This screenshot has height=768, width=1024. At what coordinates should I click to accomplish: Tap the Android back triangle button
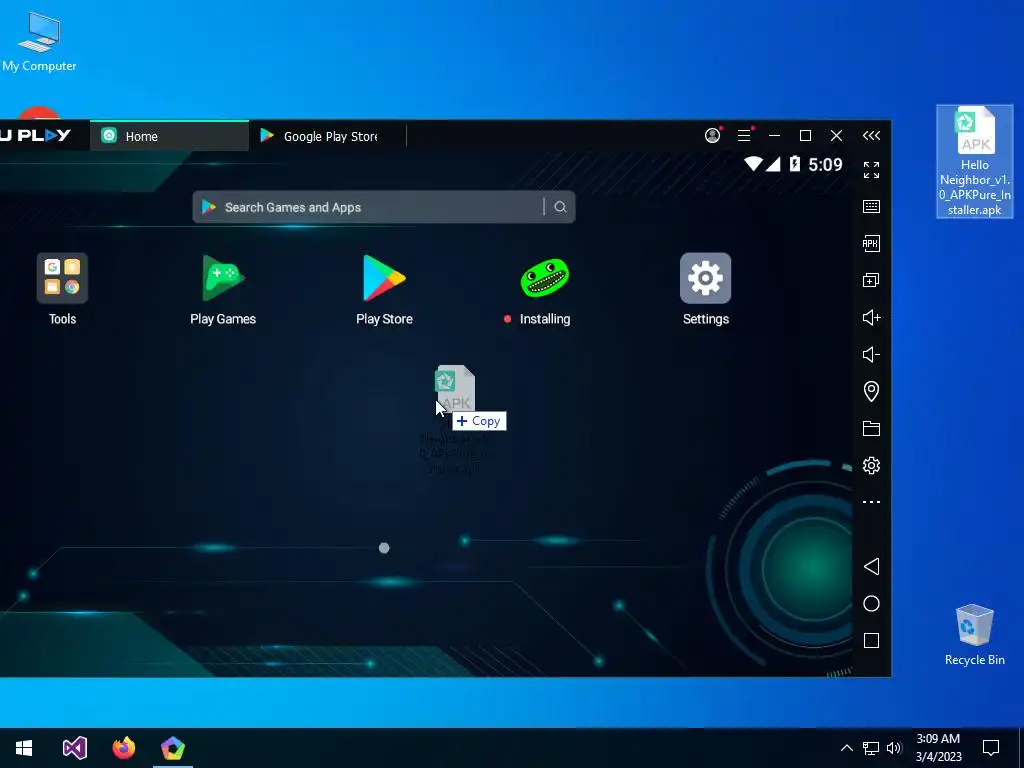tap(871, 566)
